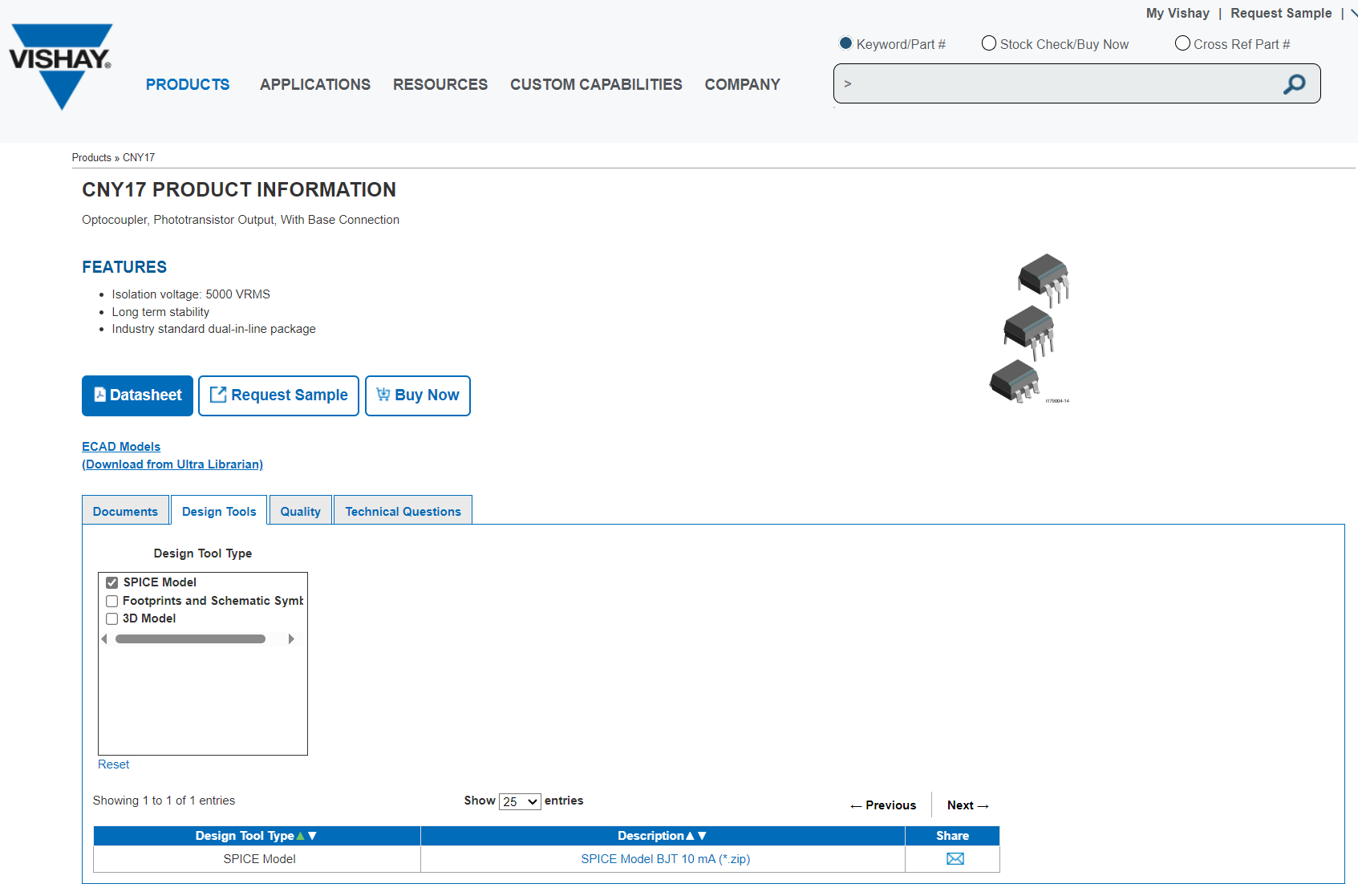Select Stock Check/Buy Now radio option

(989, 43)
